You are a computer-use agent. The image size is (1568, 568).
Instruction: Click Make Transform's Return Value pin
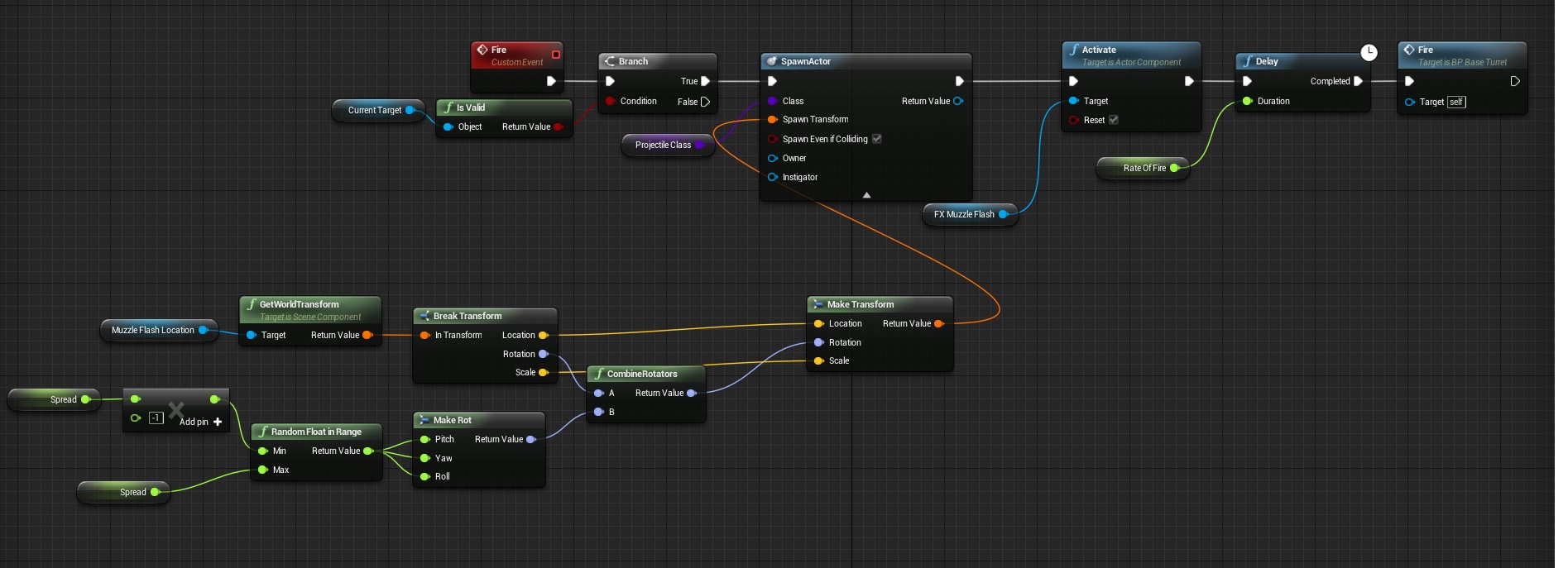[x=939, y=323]
